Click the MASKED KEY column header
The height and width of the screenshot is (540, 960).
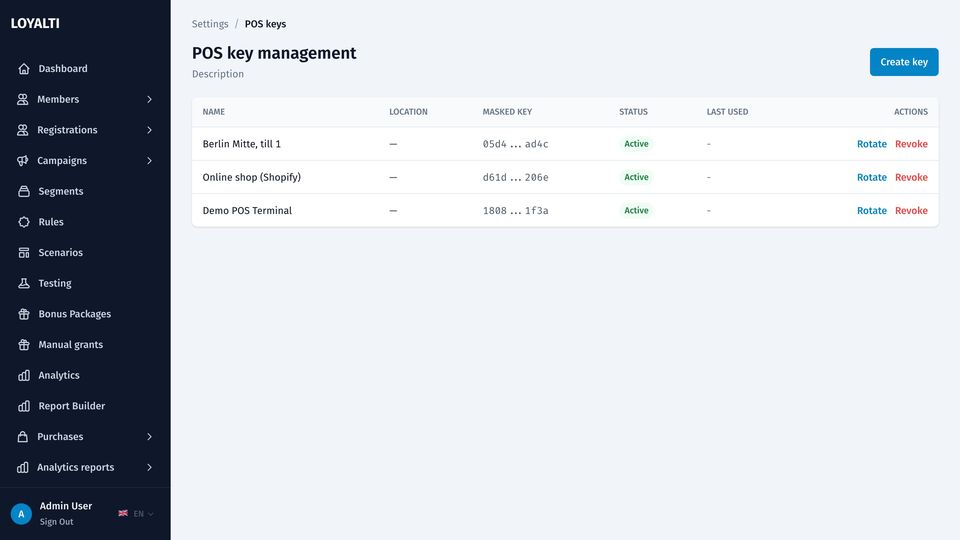click(x=507, y=111)
